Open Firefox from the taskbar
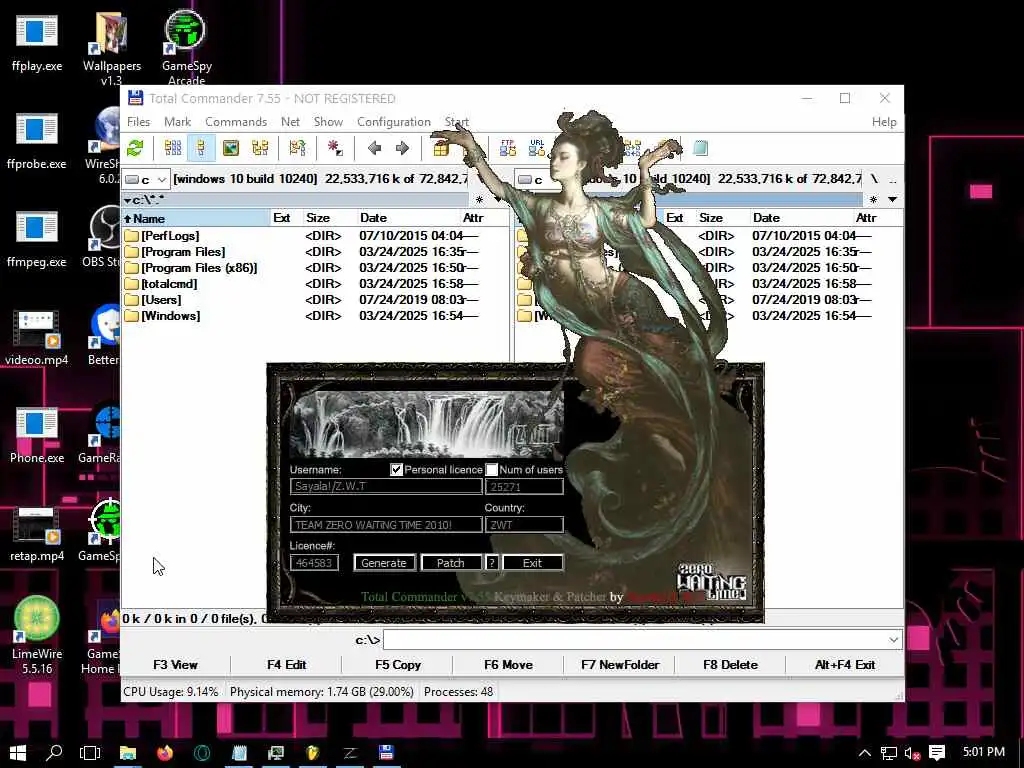Screen dimensions: 1024x768 click(165, 752)
